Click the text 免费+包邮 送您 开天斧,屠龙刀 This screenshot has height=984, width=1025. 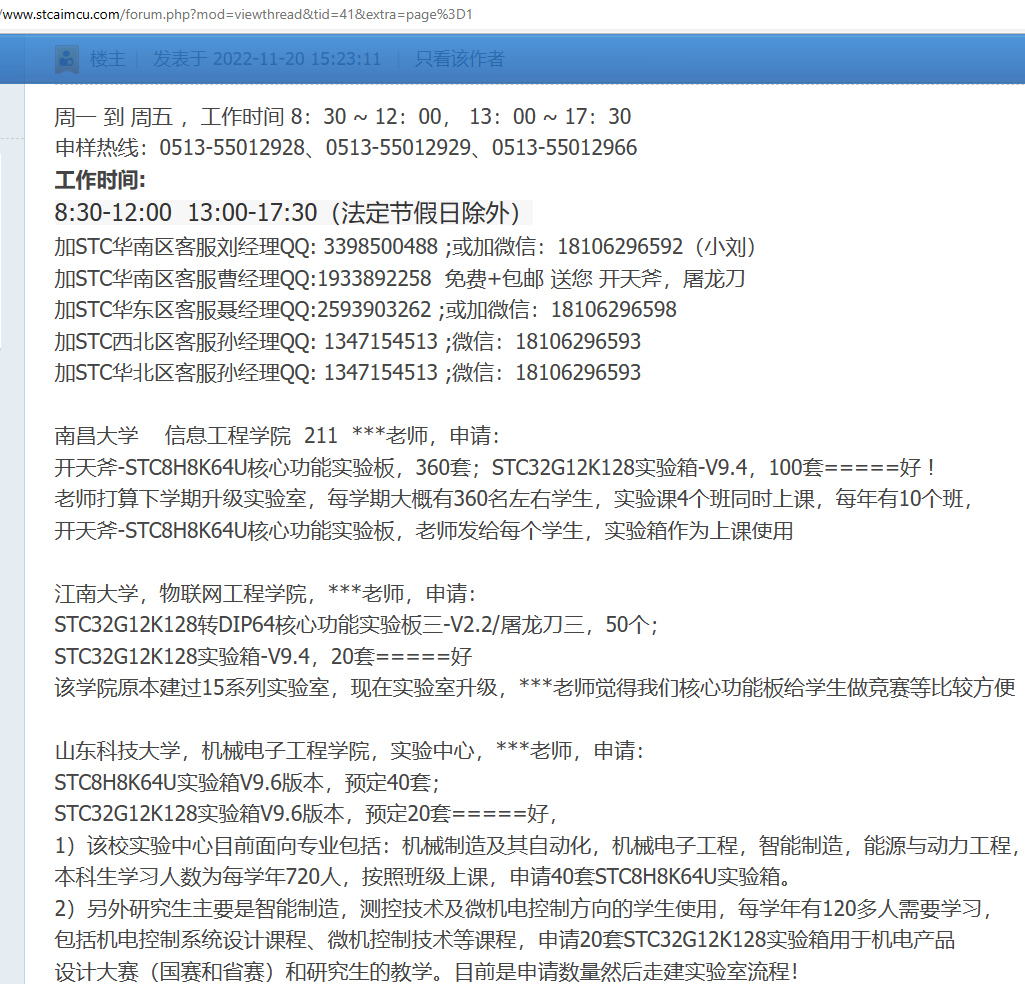point(595,279)
